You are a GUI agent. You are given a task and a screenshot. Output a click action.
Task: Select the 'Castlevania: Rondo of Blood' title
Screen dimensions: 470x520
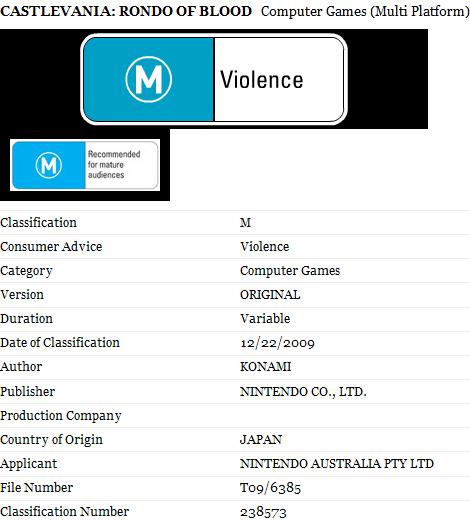(126, 11)
